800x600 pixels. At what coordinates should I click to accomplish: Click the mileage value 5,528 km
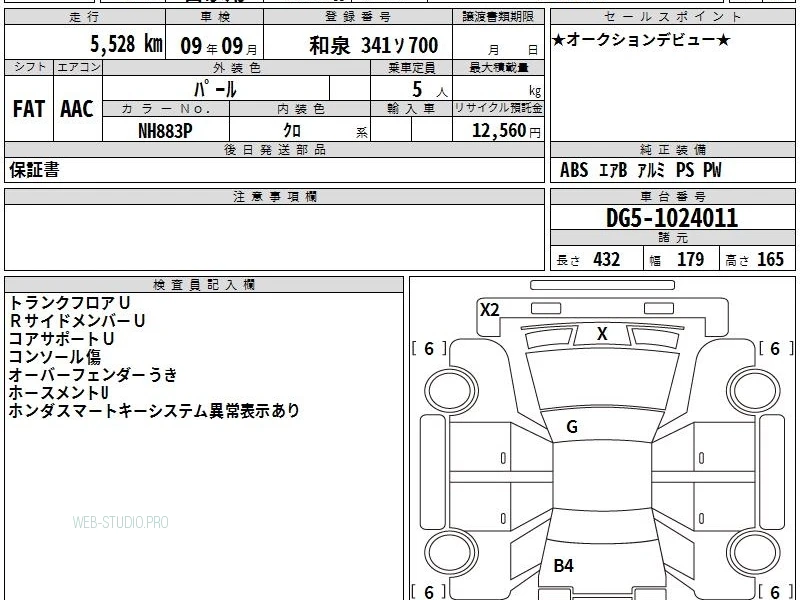tap(126, 43)
